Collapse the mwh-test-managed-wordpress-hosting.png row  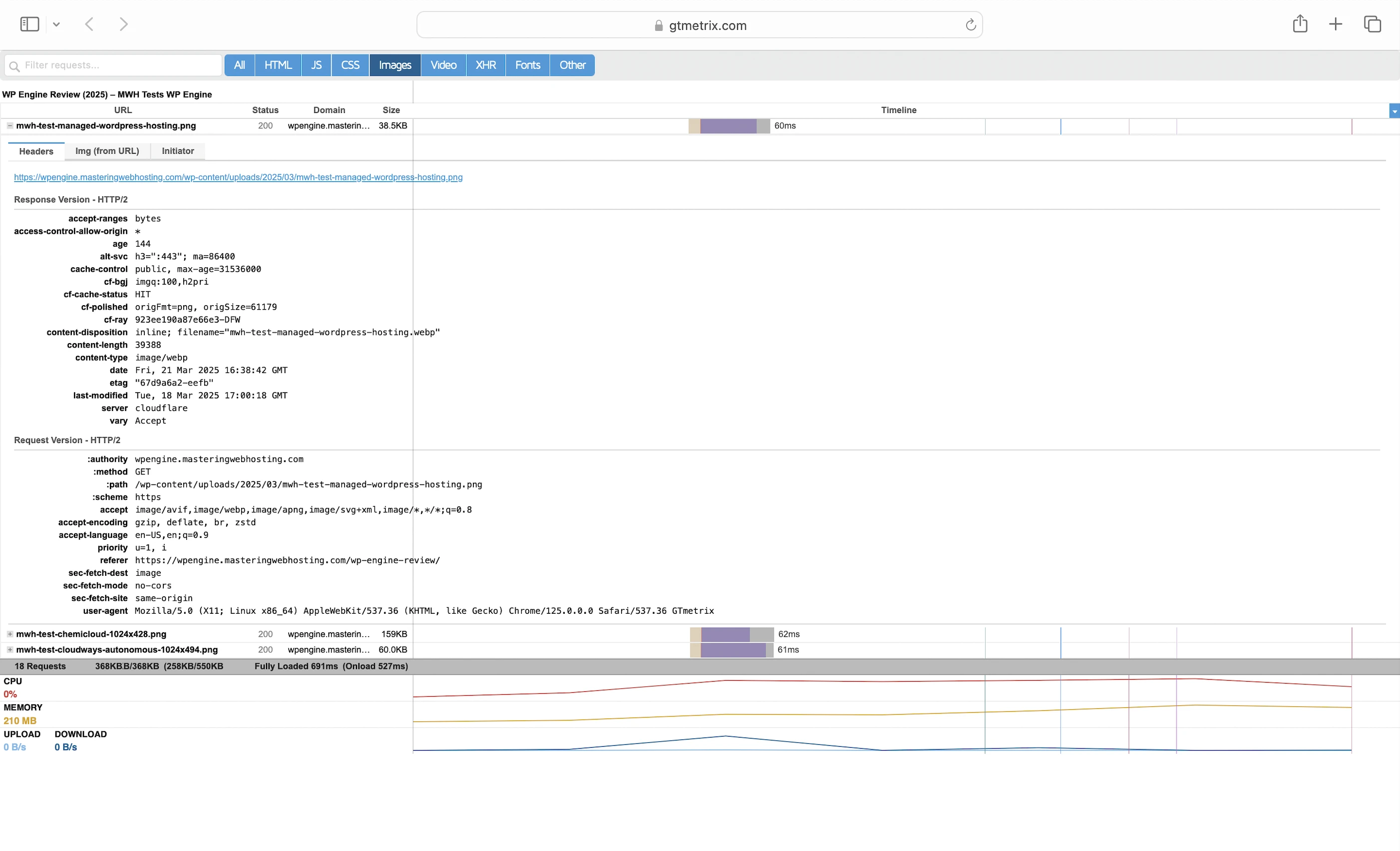(x=10, y=126)
